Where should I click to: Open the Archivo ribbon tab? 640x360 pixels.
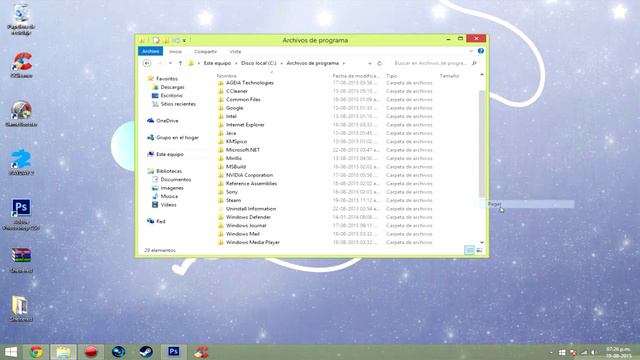pos(151,51)
